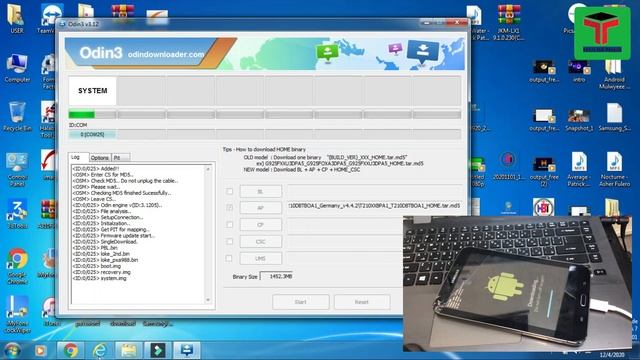640x360 pixels.
Task: Toggle the UMS file checkbox
Action: click(229, 258)
